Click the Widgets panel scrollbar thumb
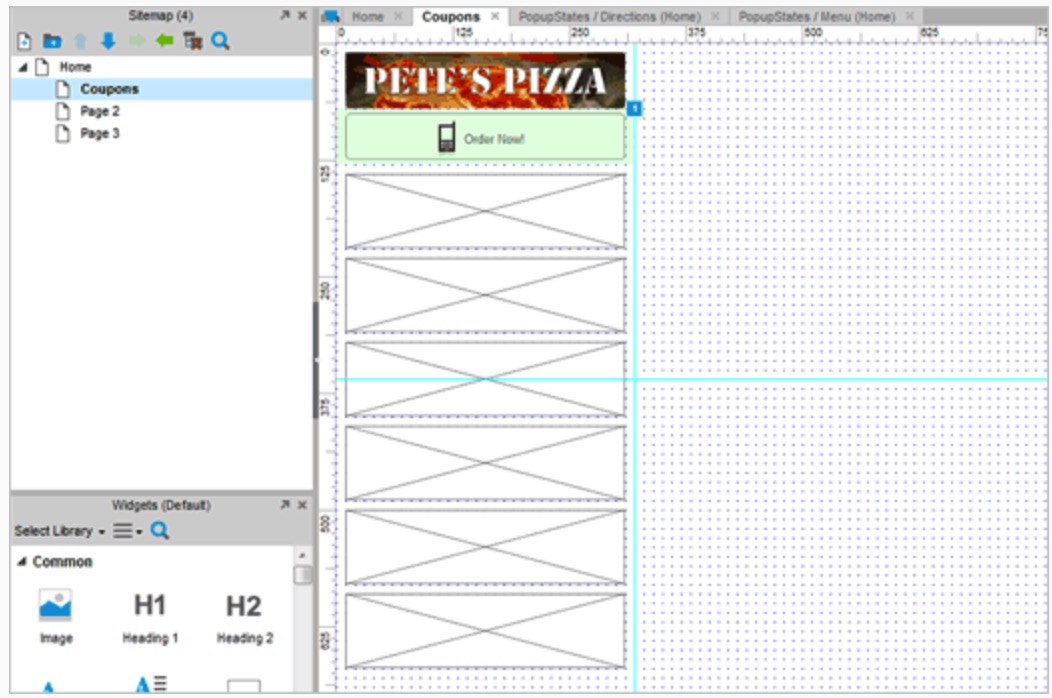1052x698 pixels. coord(302,575)
